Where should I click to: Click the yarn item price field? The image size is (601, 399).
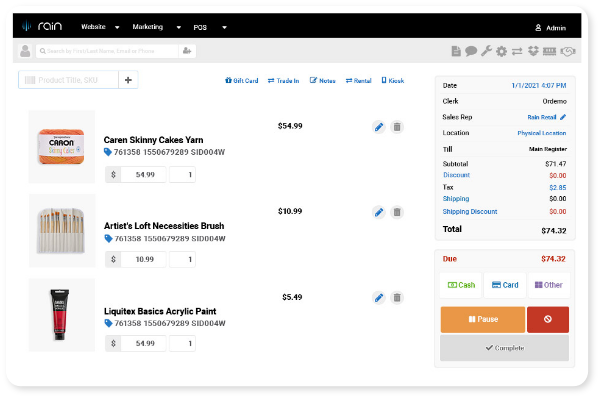click(144, 174)
